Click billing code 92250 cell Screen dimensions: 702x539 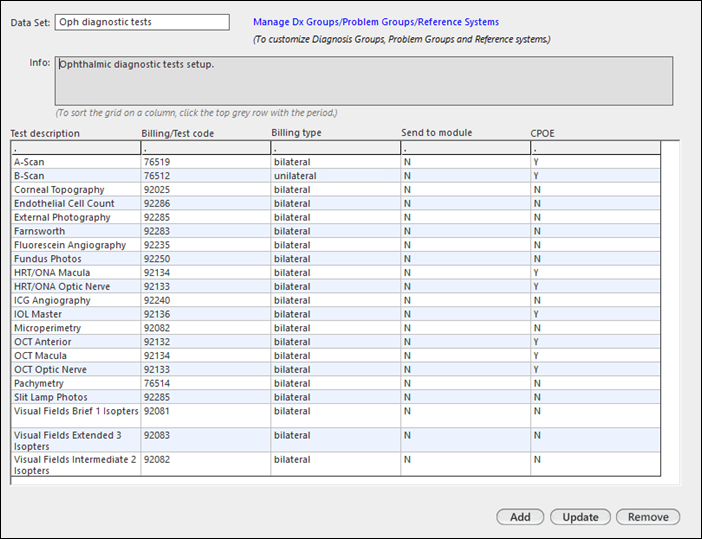205,259
